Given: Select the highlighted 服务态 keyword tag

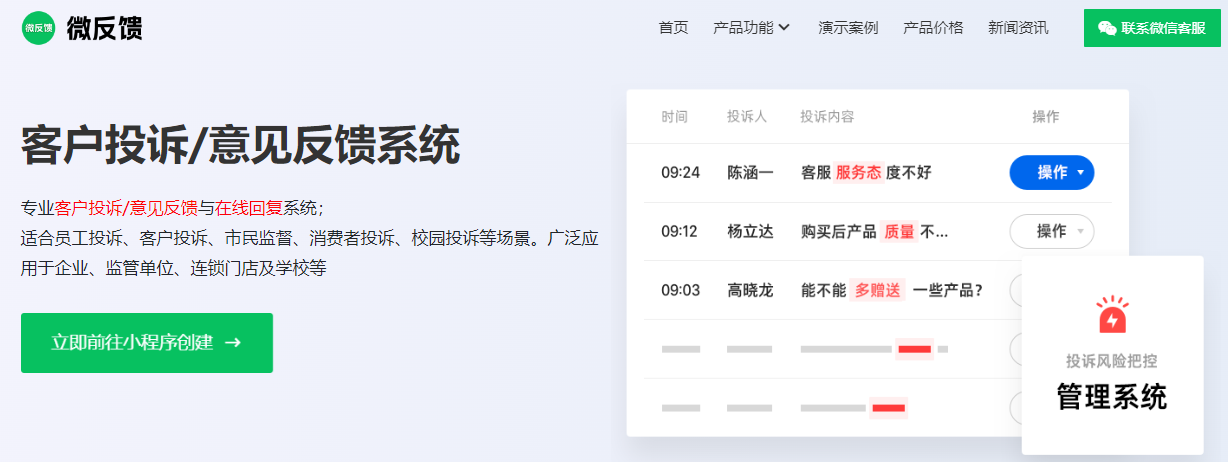Looking at the screenshot, I should click(x=858, y=173).
